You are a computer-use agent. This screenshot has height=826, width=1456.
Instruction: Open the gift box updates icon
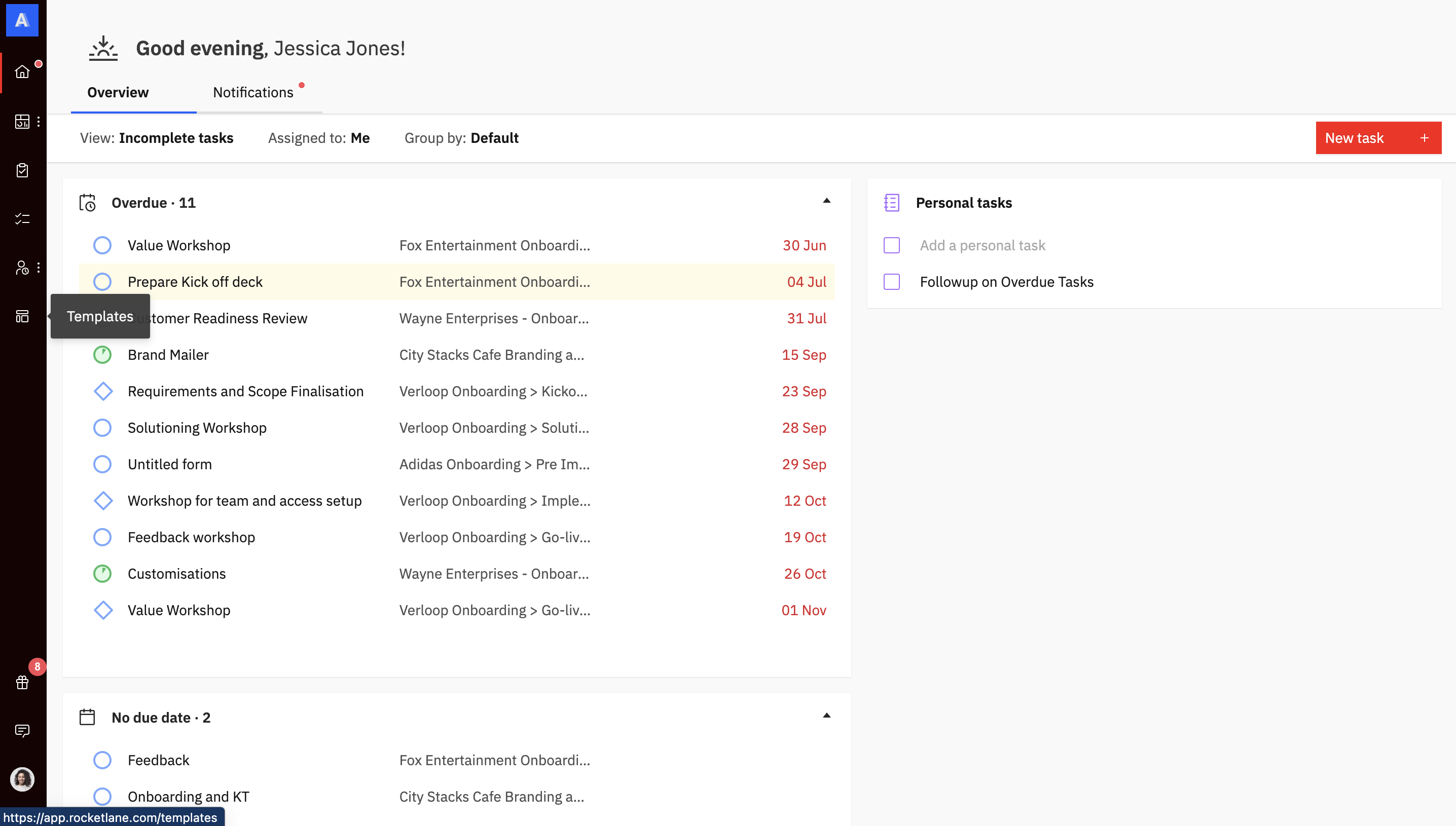pos(22,682)
